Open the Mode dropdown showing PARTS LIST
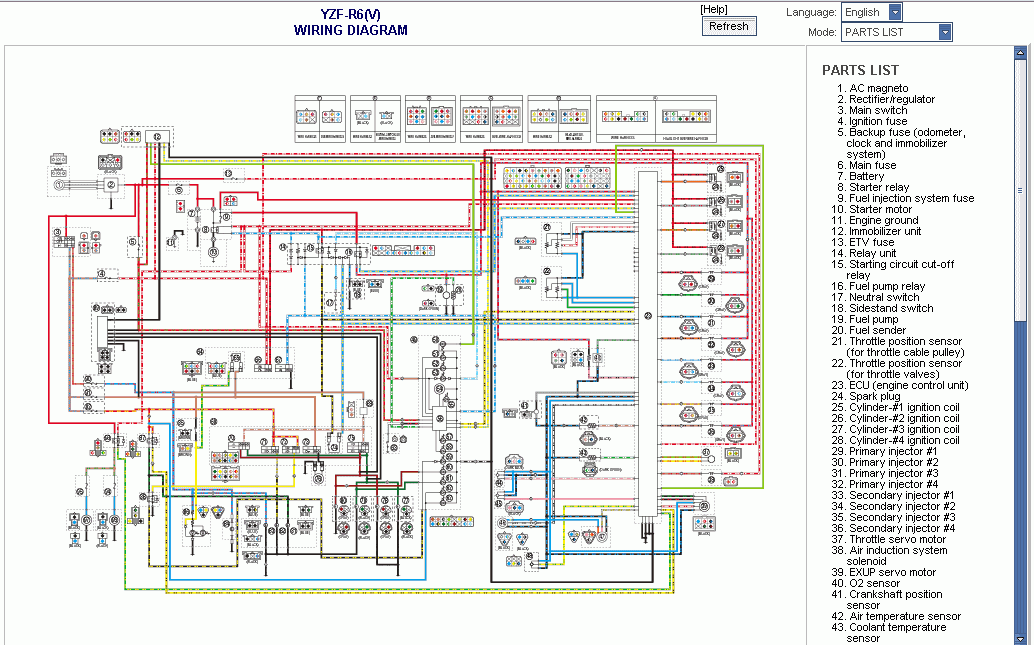1034x645 pixels. pos(896,32)
